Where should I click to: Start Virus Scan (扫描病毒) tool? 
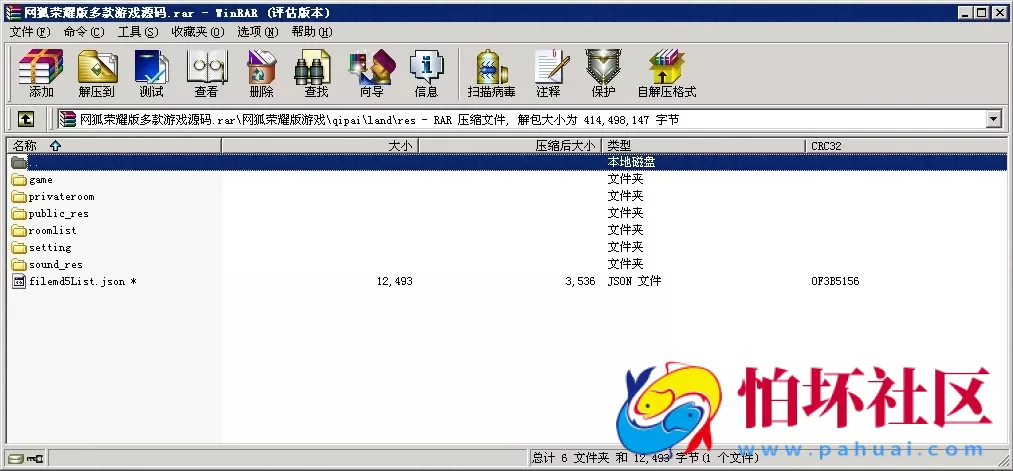click(x=491, y=73)
